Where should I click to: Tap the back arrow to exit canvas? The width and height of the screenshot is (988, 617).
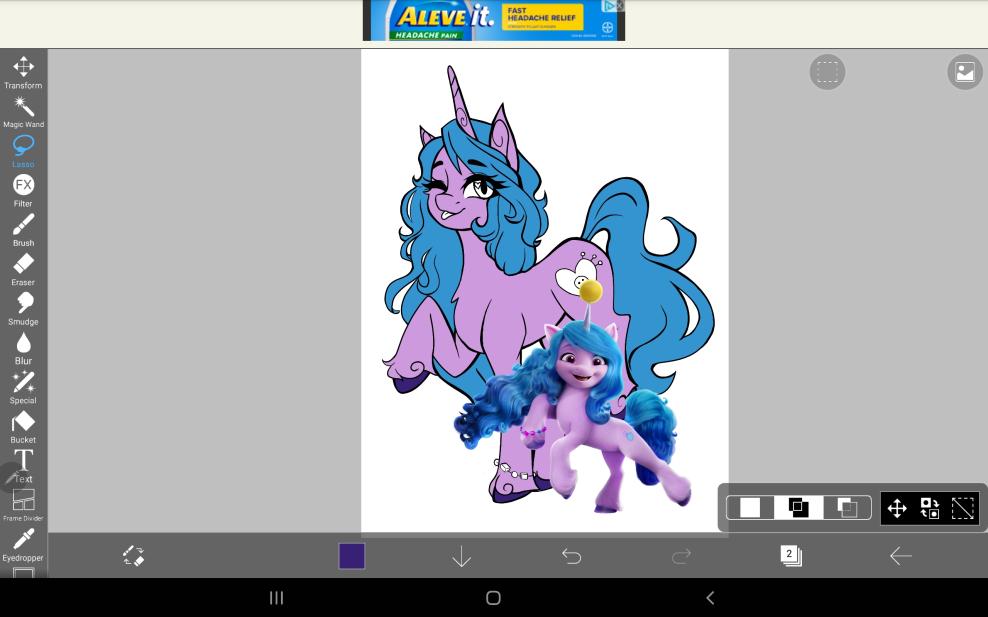tap(900, 556)
